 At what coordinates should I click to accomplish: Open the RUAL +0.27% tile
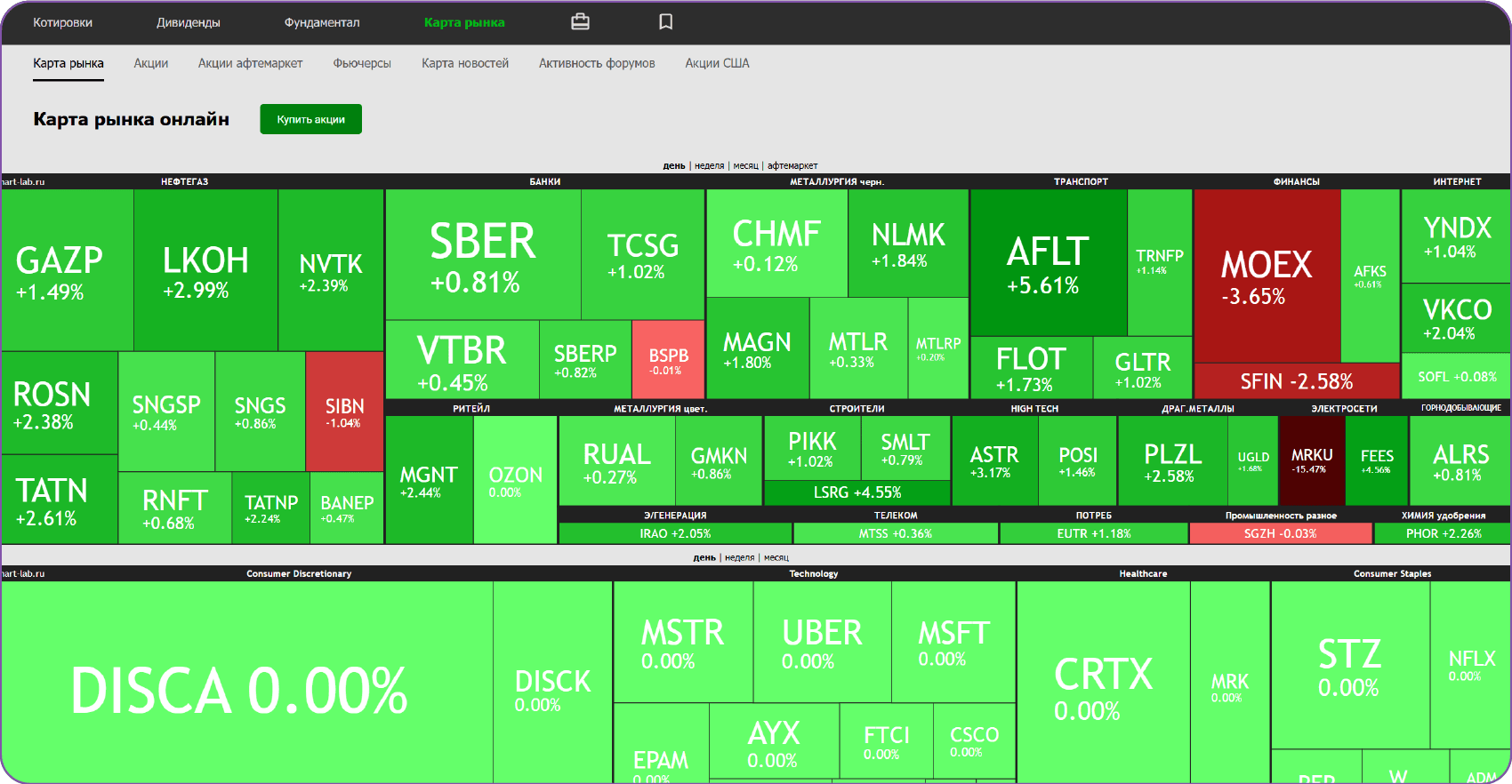[x=616, y=460]
